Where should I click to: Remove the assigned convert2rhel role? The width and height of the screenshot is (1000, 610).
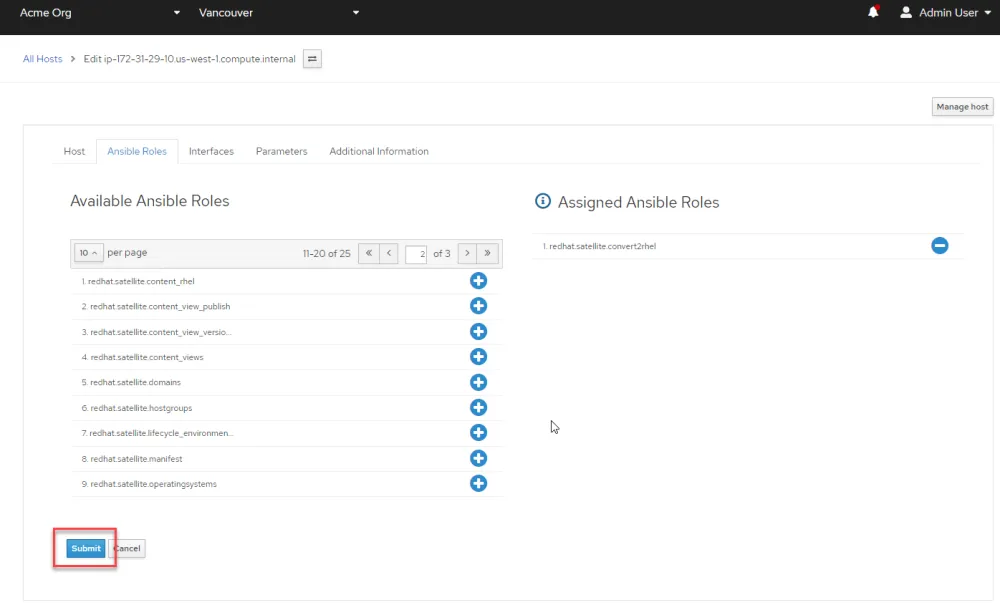[939, 245]
